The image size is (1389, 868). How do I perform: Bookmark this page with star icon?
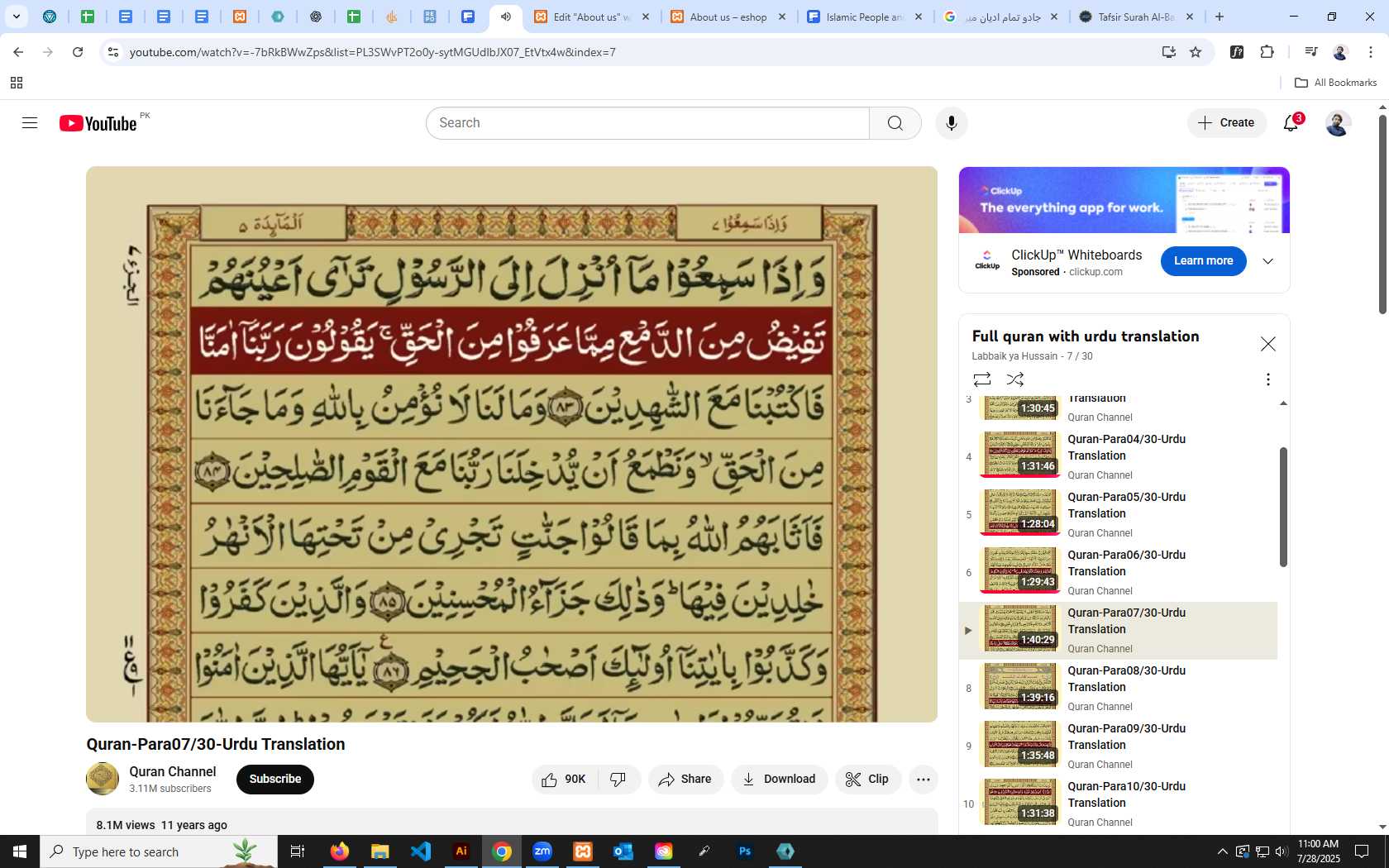(x=1196, y=52)
